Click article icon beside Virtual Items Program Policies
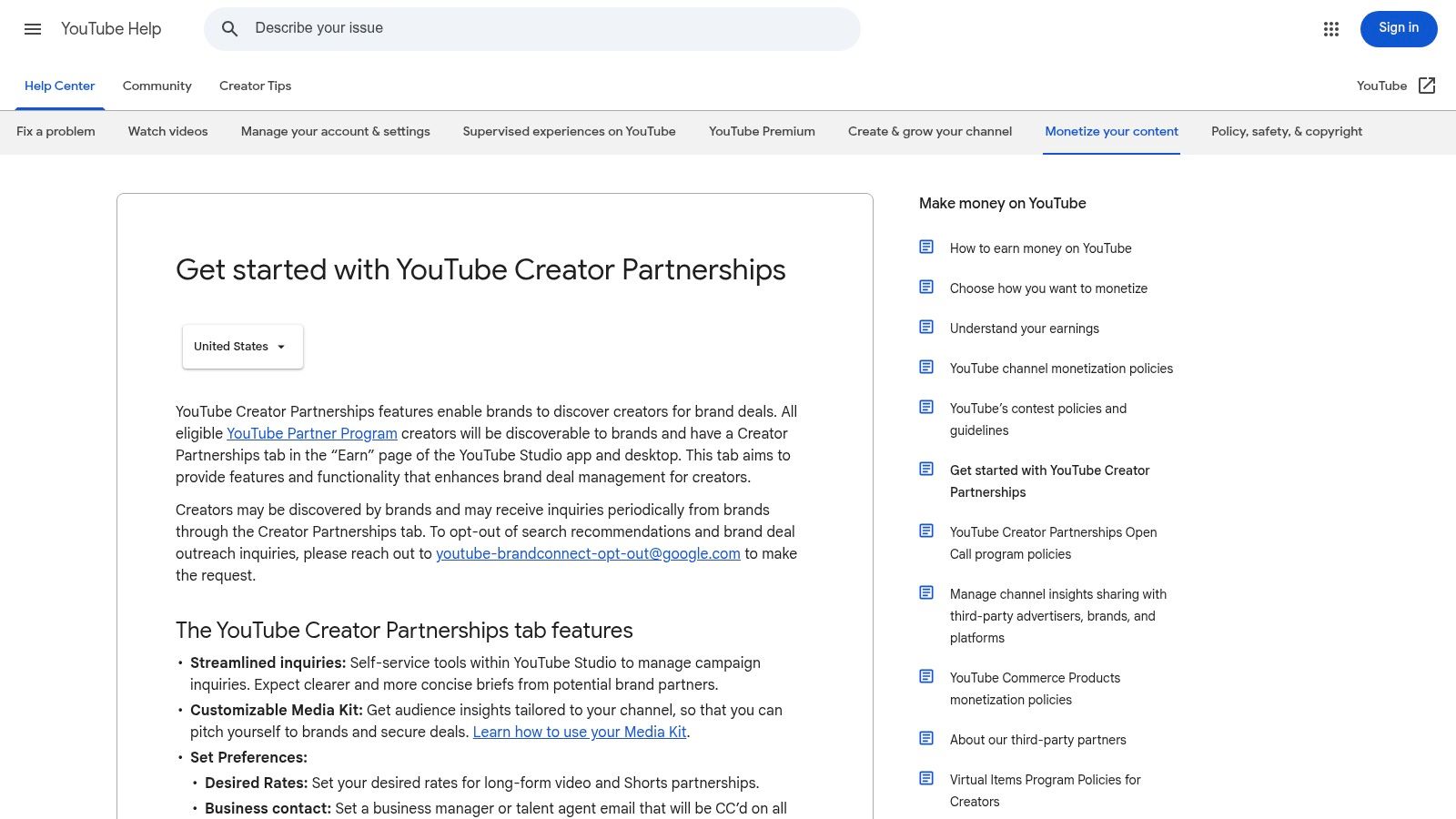1456x819 pixels. [926, 778]
